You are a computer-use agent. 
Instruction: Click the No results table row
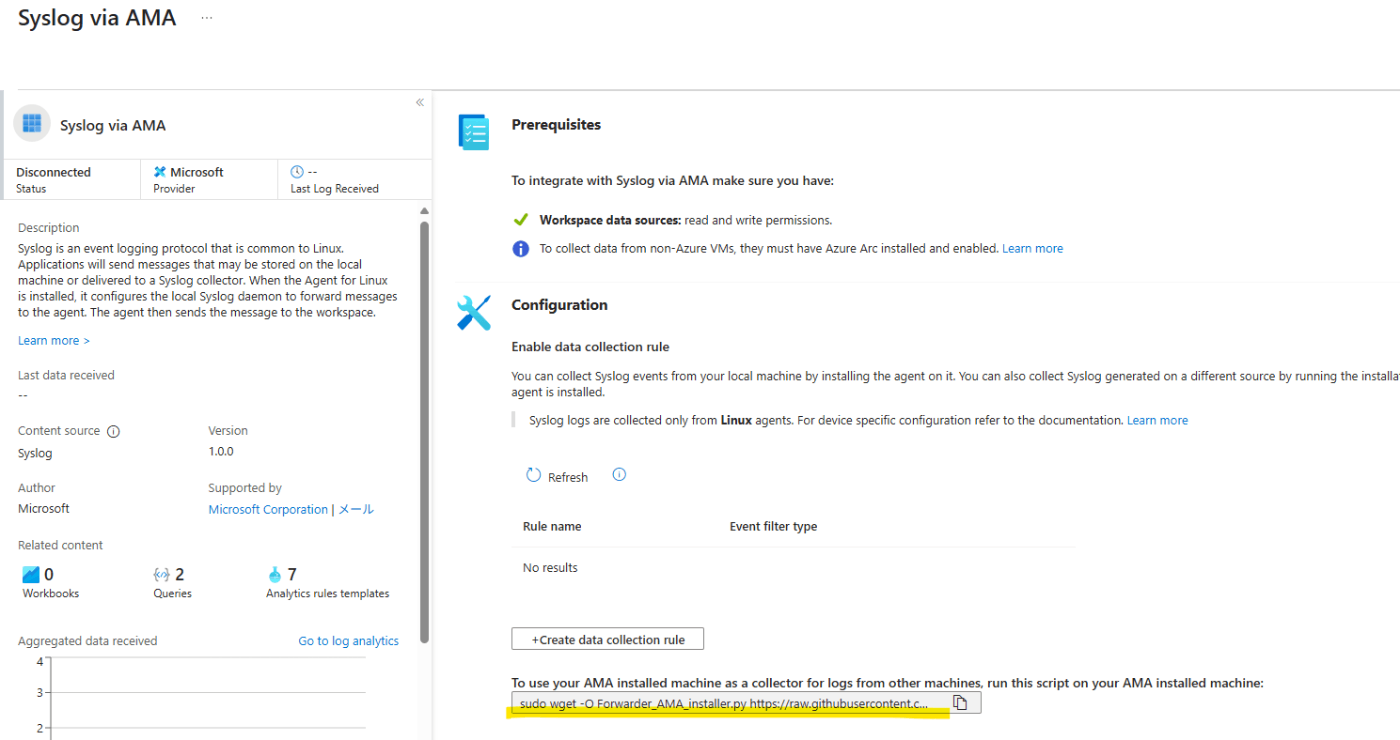click(793, 568)
